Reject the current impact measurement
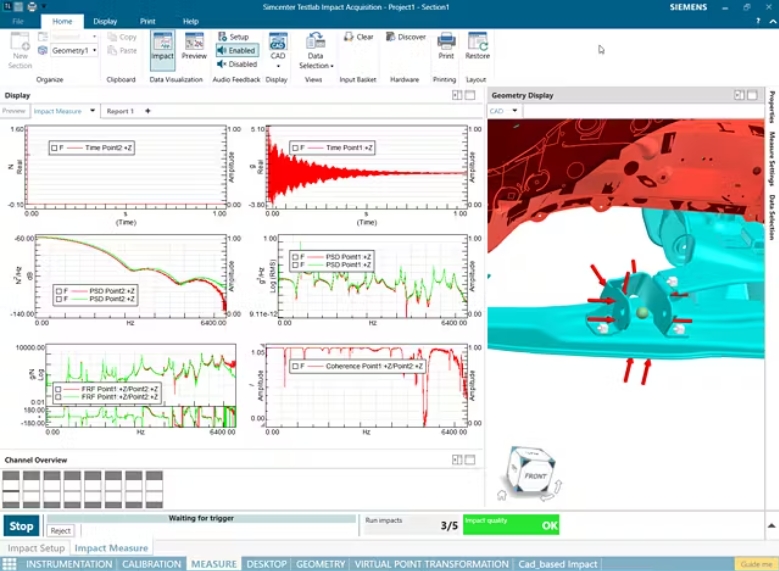Image resolution: width=779 pixels, height=571 pixels. tap(61, 531)
